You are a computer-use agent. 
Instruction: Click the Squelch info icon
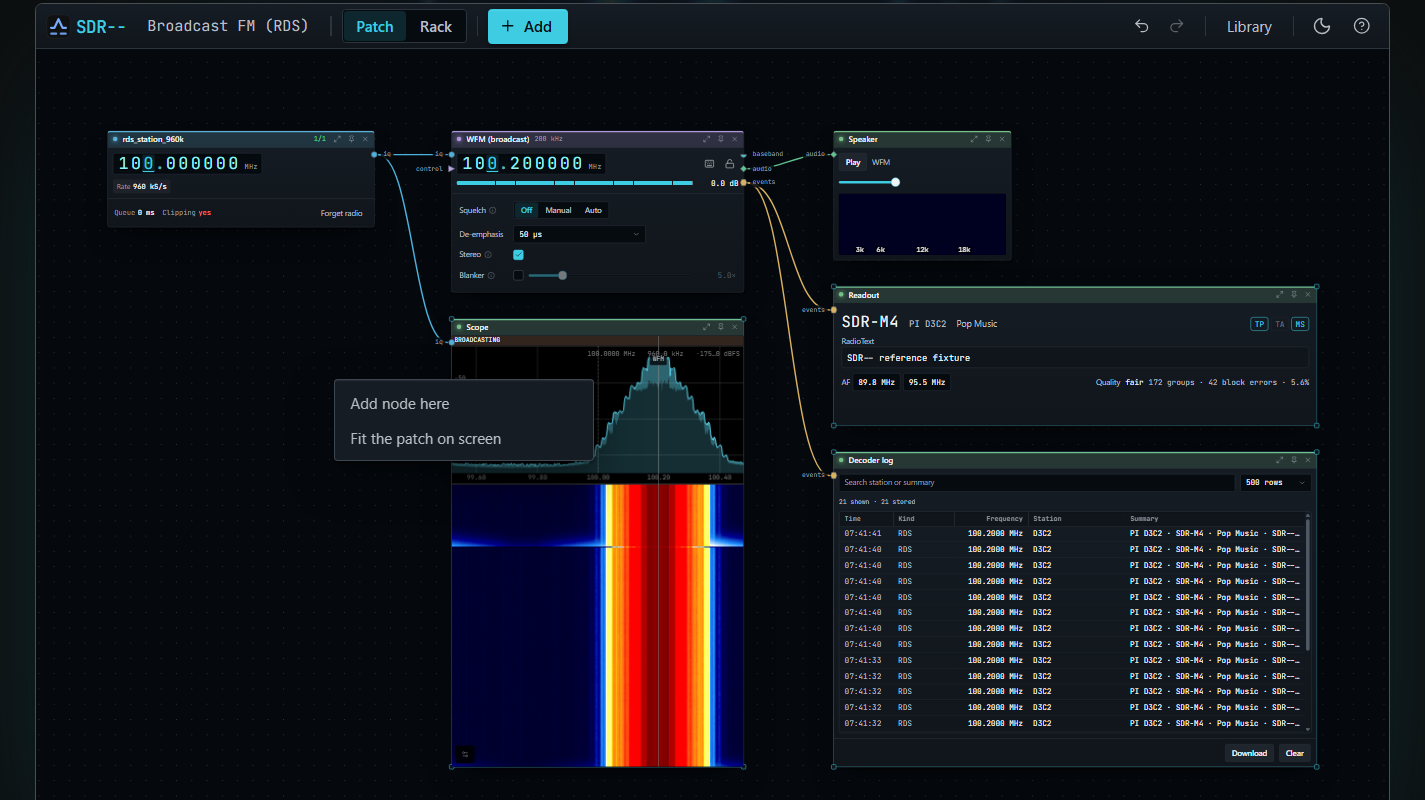(493, 210)
